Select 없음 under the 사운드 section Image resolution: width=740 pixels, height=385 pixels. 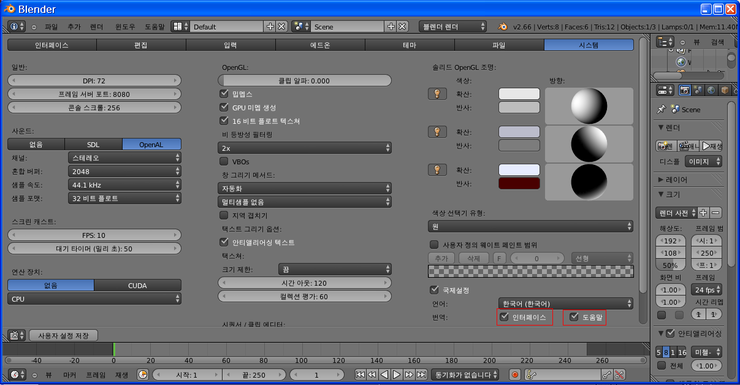(36, 144)
